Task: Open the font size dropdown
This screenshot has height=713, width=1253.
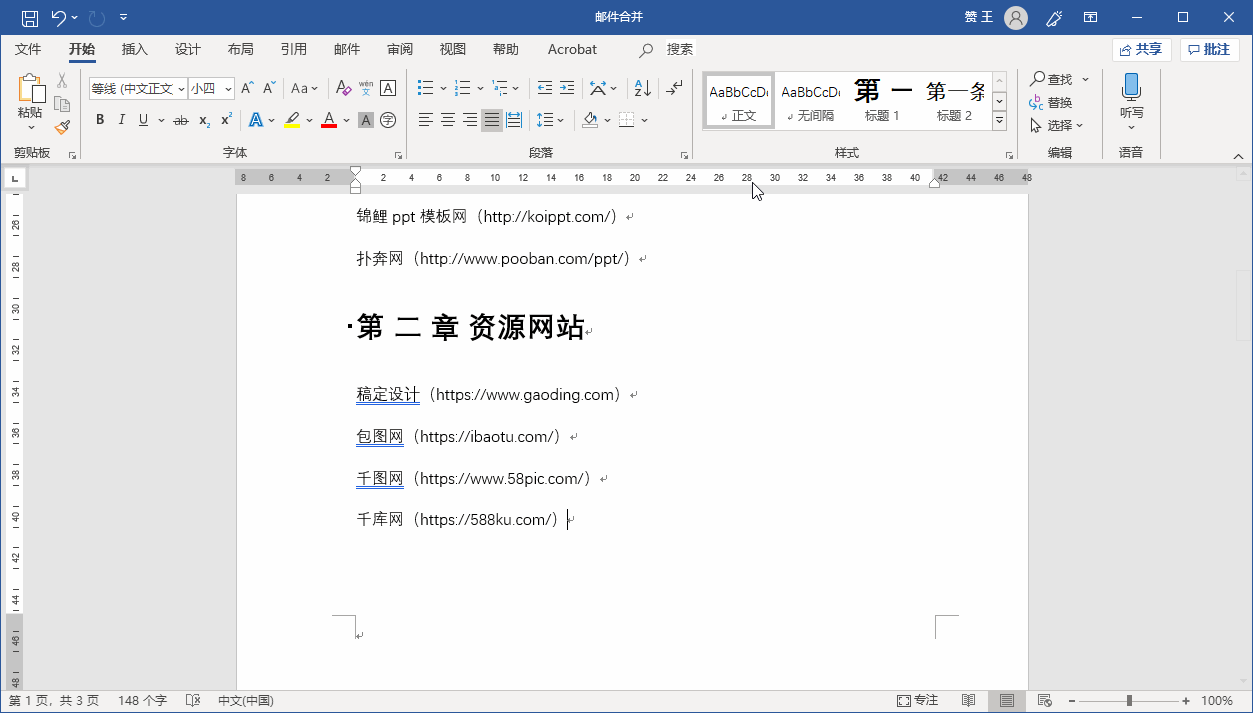Action: [228, 89]
